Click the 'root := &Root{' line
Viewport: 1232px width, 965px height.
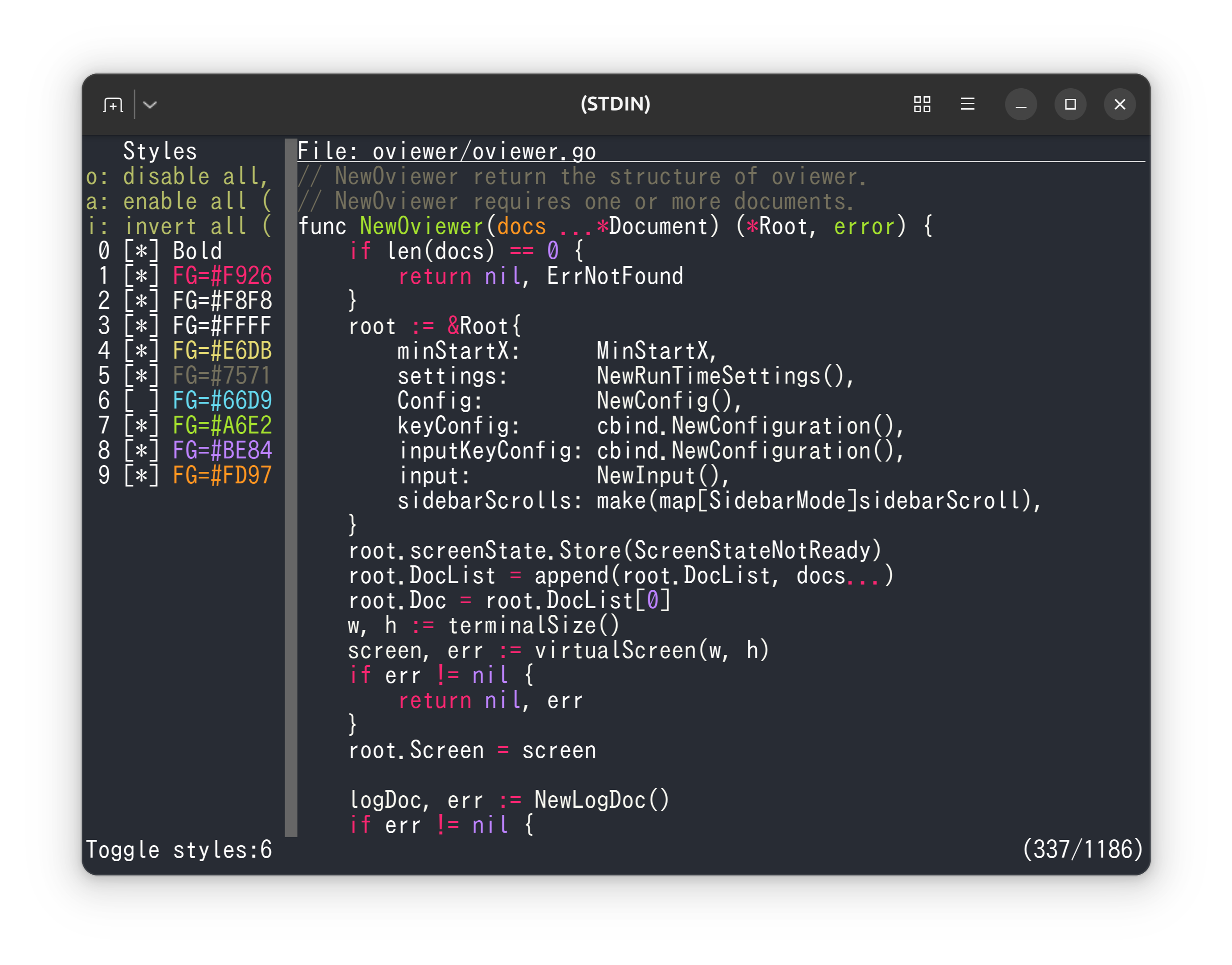coord(435,326)
